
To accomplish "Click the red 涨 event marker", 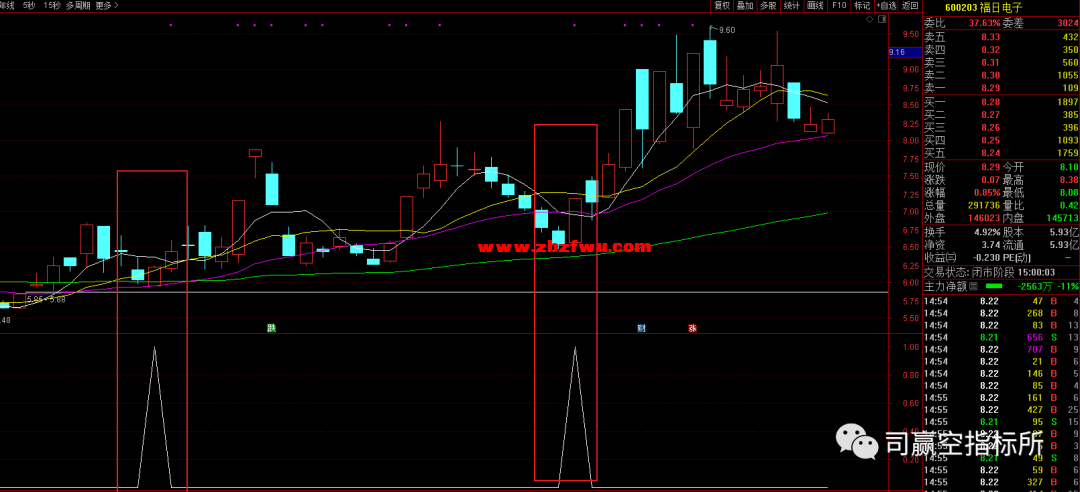I will (692, 328).
